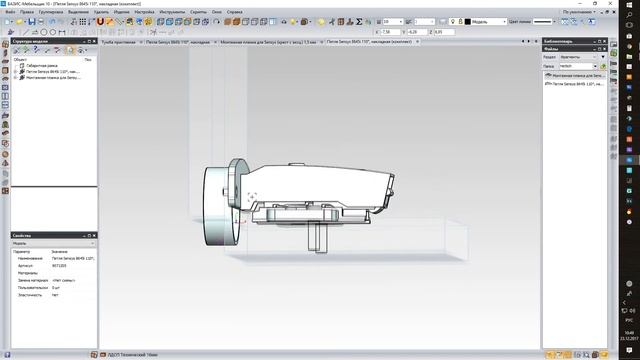Click the X coordinate input field

(391, 32)
